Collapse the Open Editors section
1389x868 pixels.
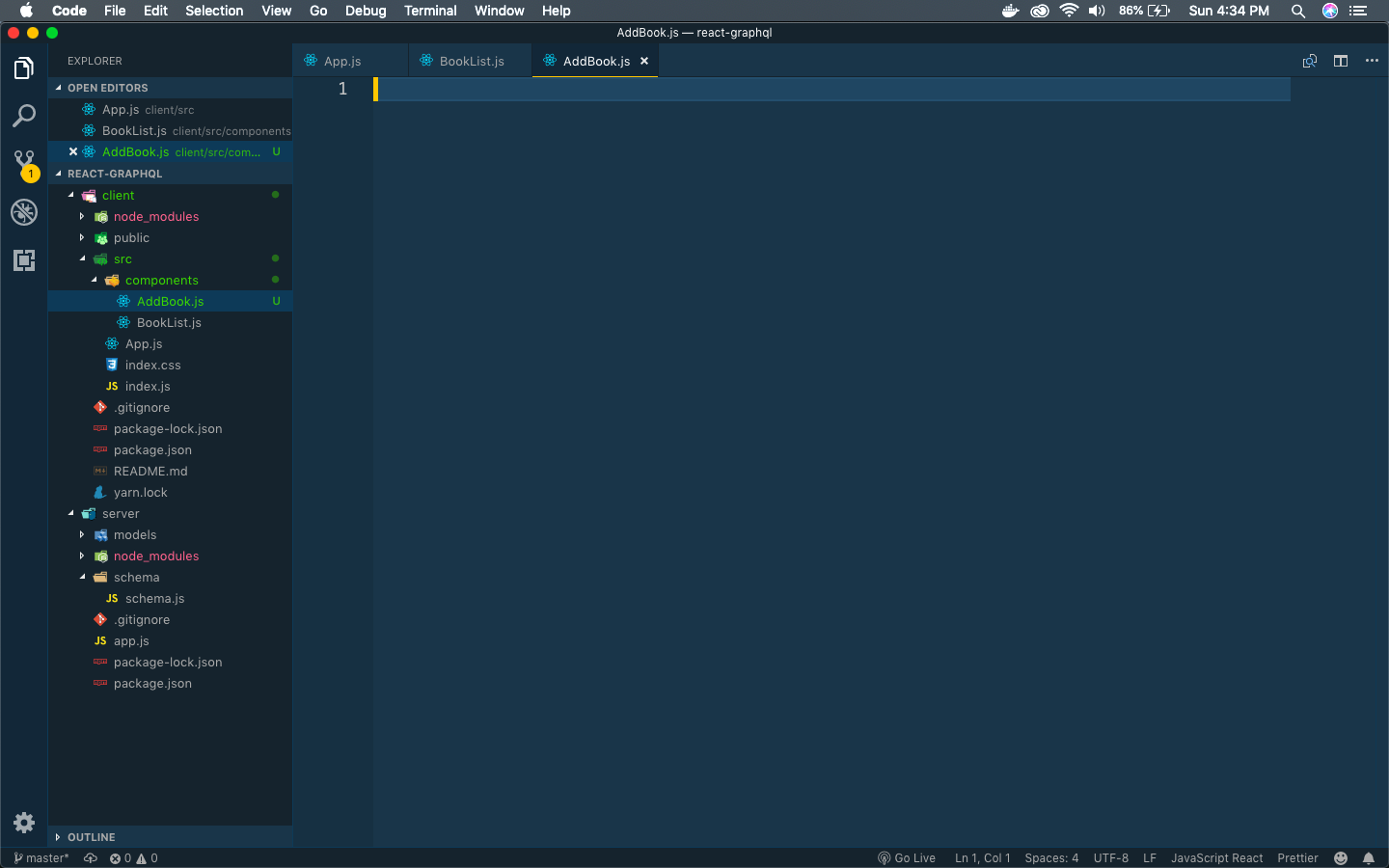pos(170,88)
